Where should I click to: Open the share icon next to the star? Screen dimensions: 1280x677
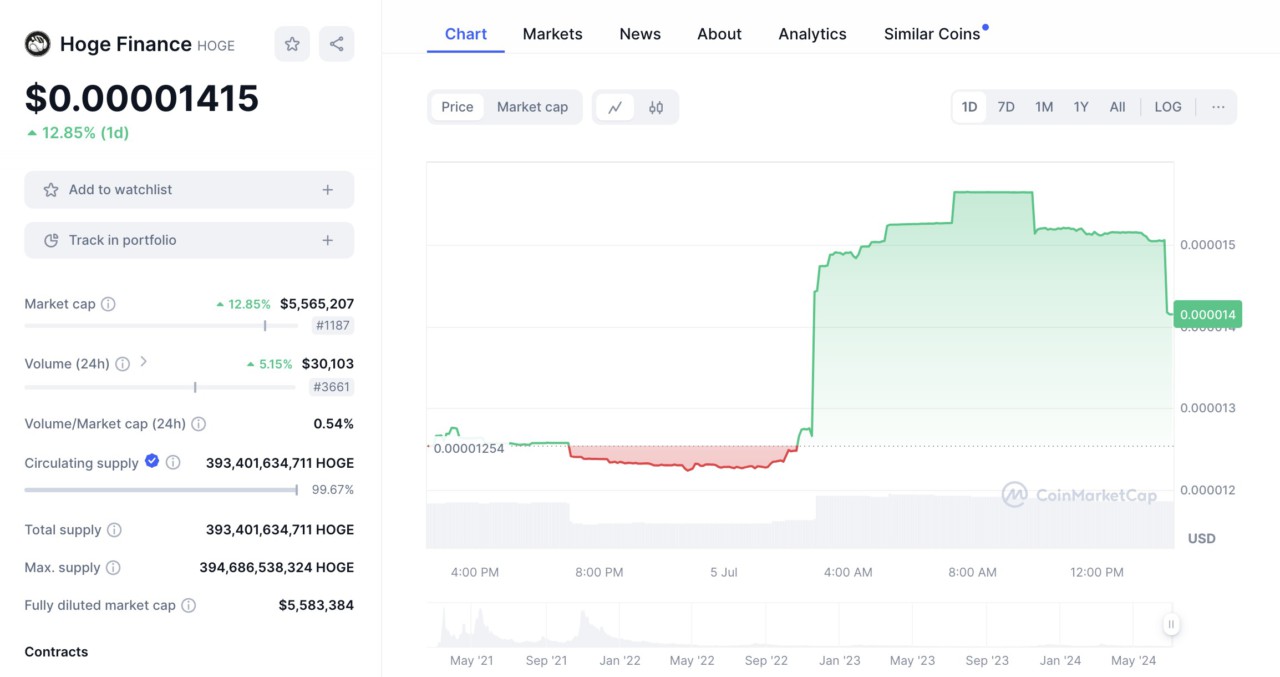[336, 43]
